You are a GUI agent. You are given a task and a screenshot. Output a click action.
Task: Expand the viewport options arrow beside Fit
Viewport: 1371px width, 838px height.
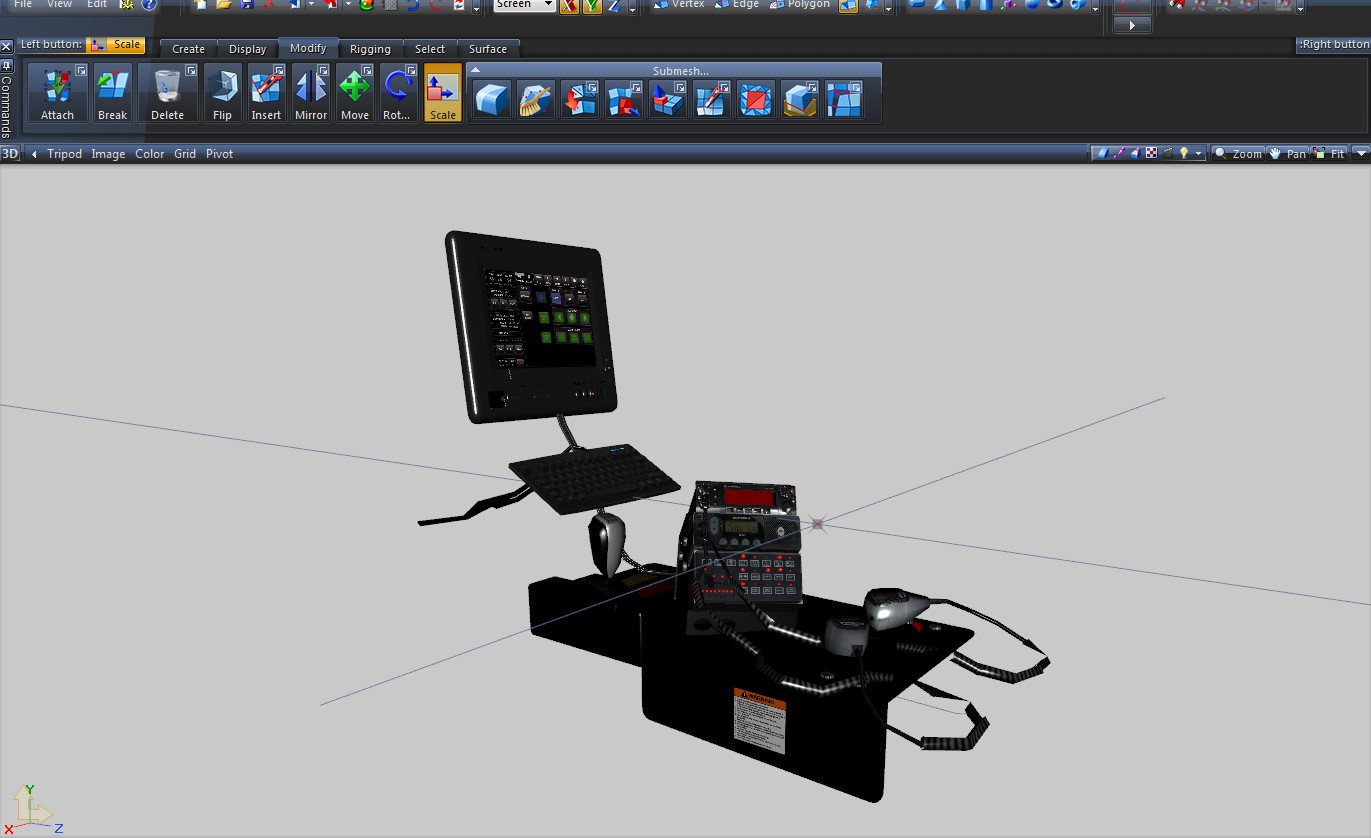(x=1361, y=154)
